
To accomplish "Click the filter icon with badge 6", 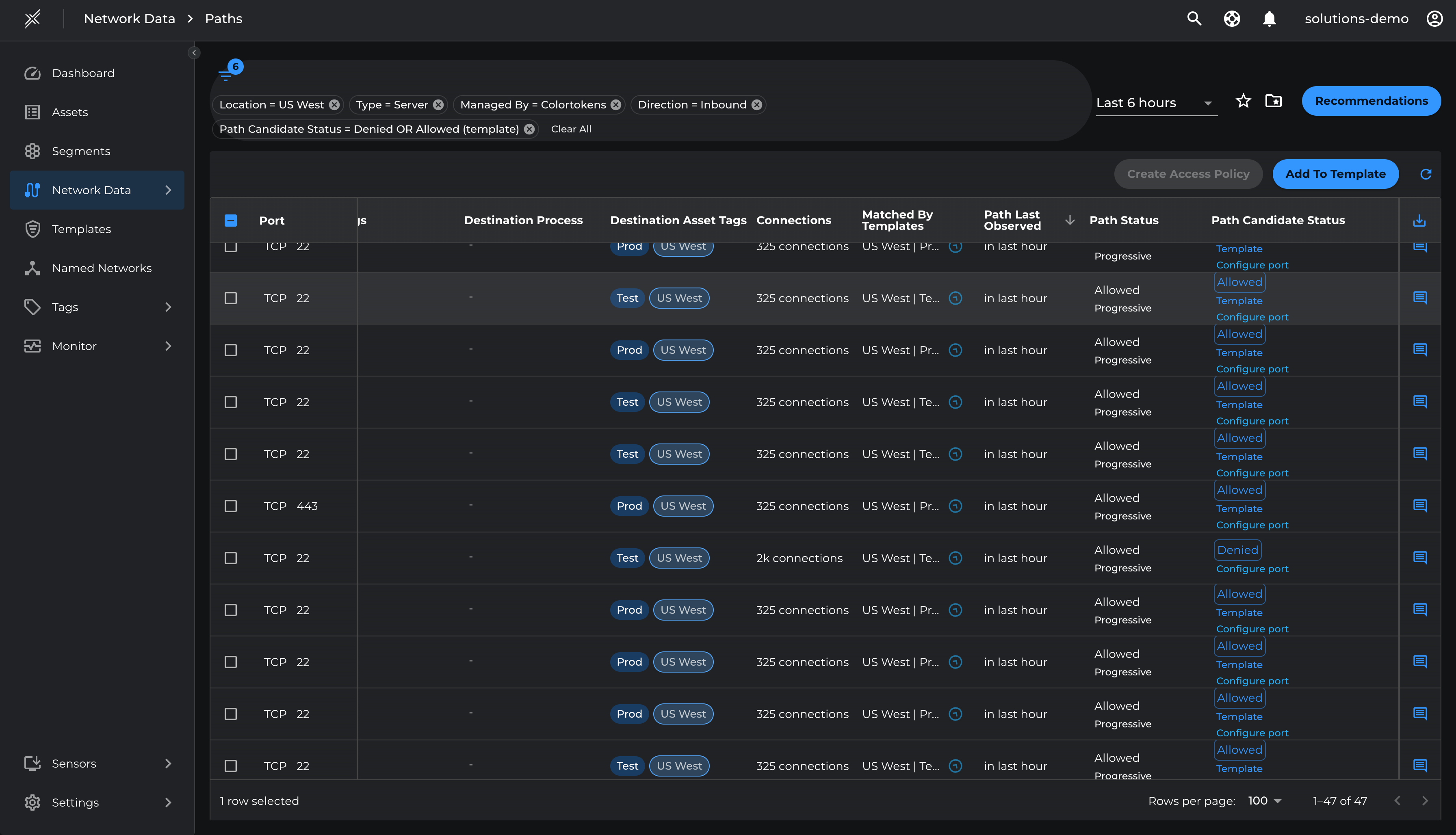I will pos(225,74).
